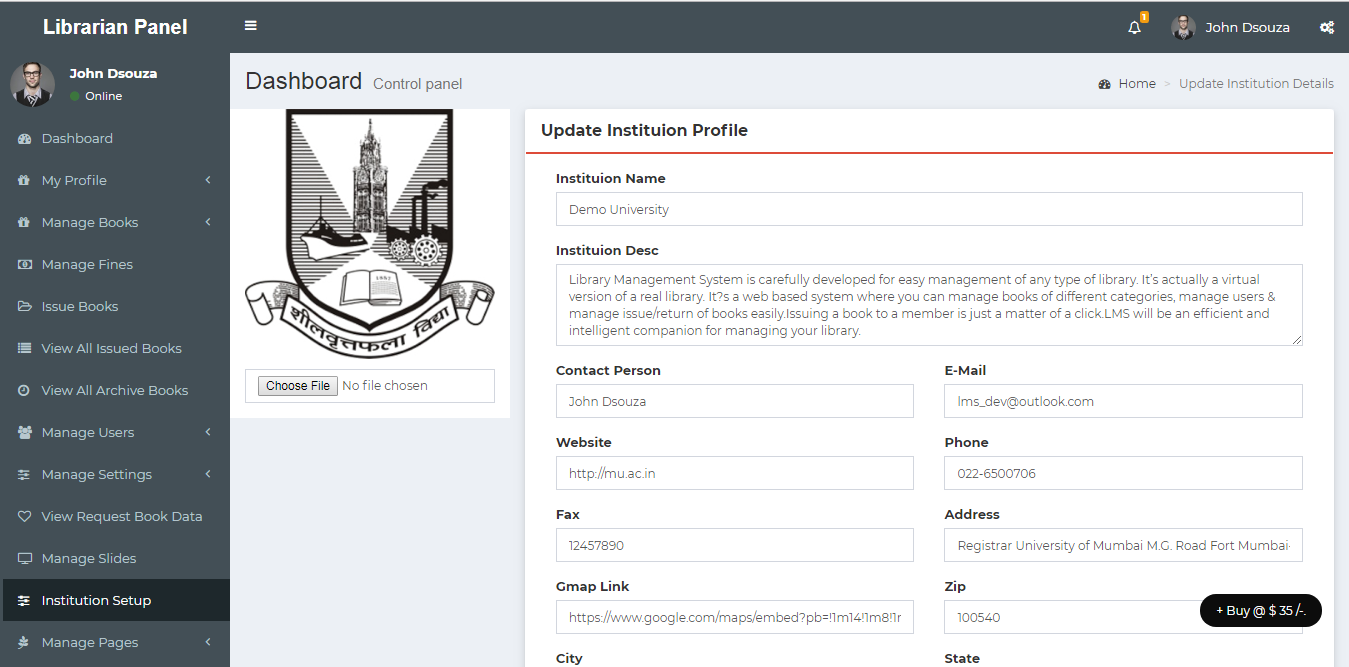Expand the Manage Books submenu chevron

tap(208, 222)
